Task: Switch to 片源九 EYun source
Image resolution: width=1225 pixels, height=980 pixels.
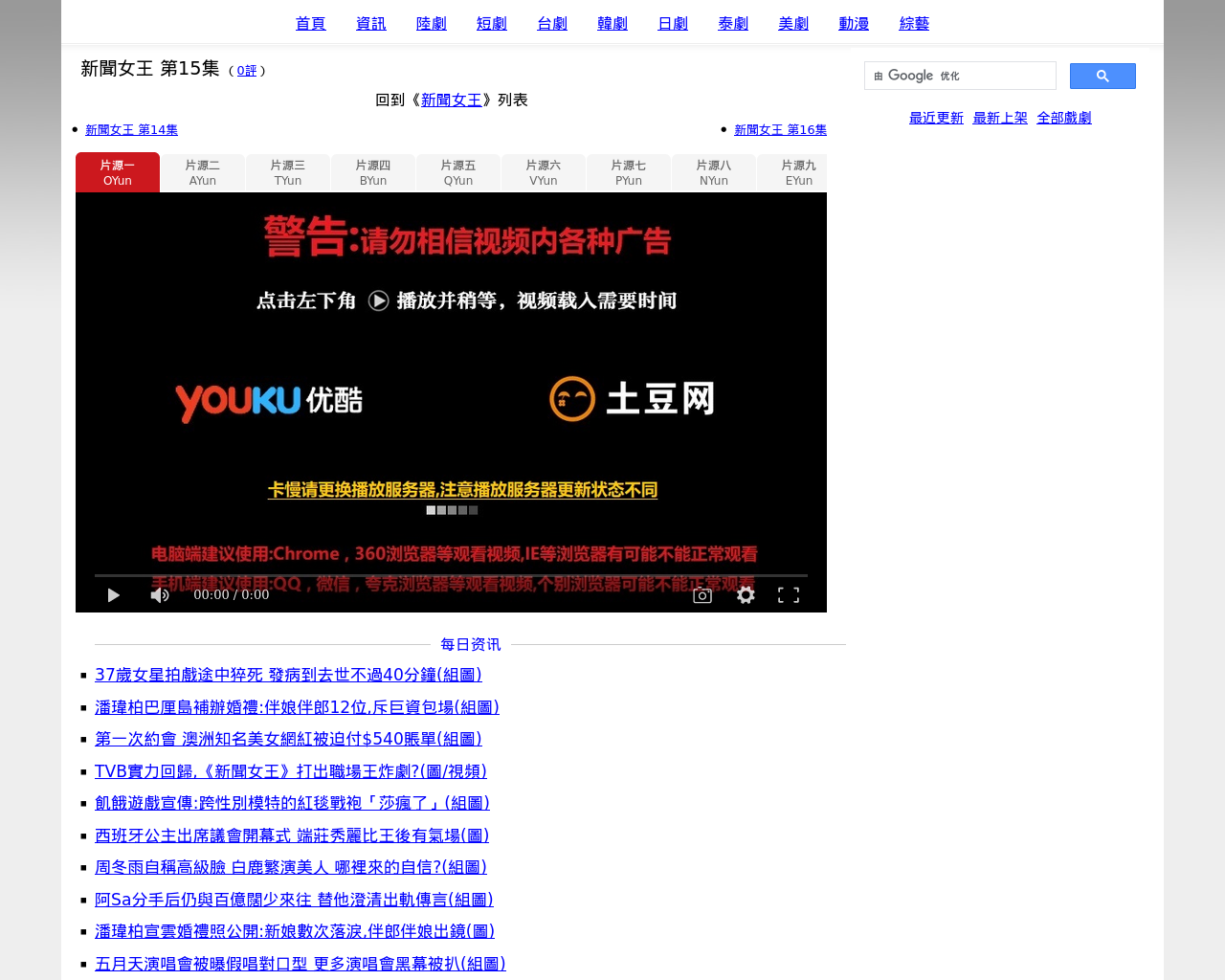Action: [792, 172]
